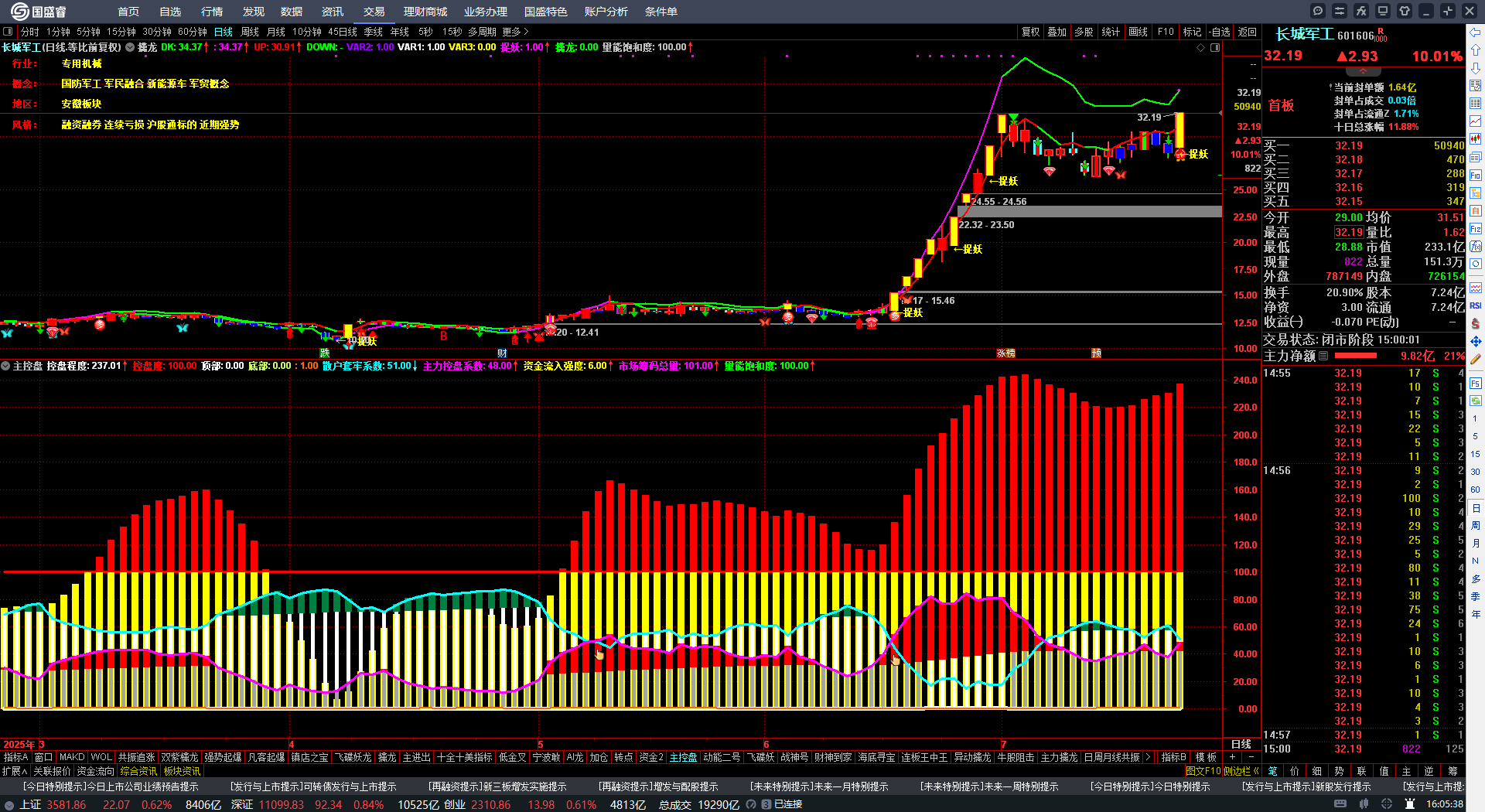Click the 上证 index value 3581.86
Viewport: 1485px width, 812px height.
tap(67, 805)
